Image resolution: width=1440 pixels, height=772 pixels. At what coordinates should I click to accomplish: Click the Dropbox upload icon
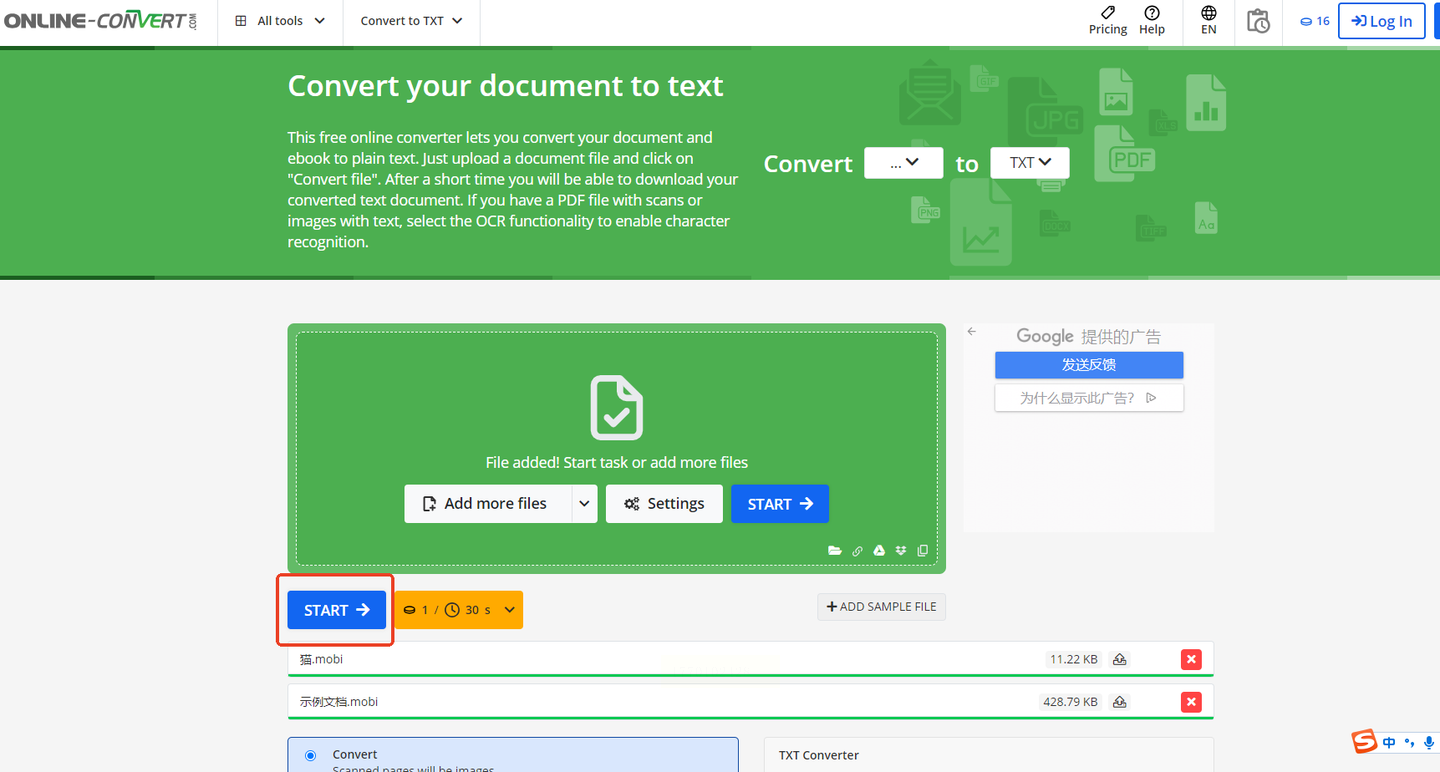pyautogui.click(x=901, y=550)
